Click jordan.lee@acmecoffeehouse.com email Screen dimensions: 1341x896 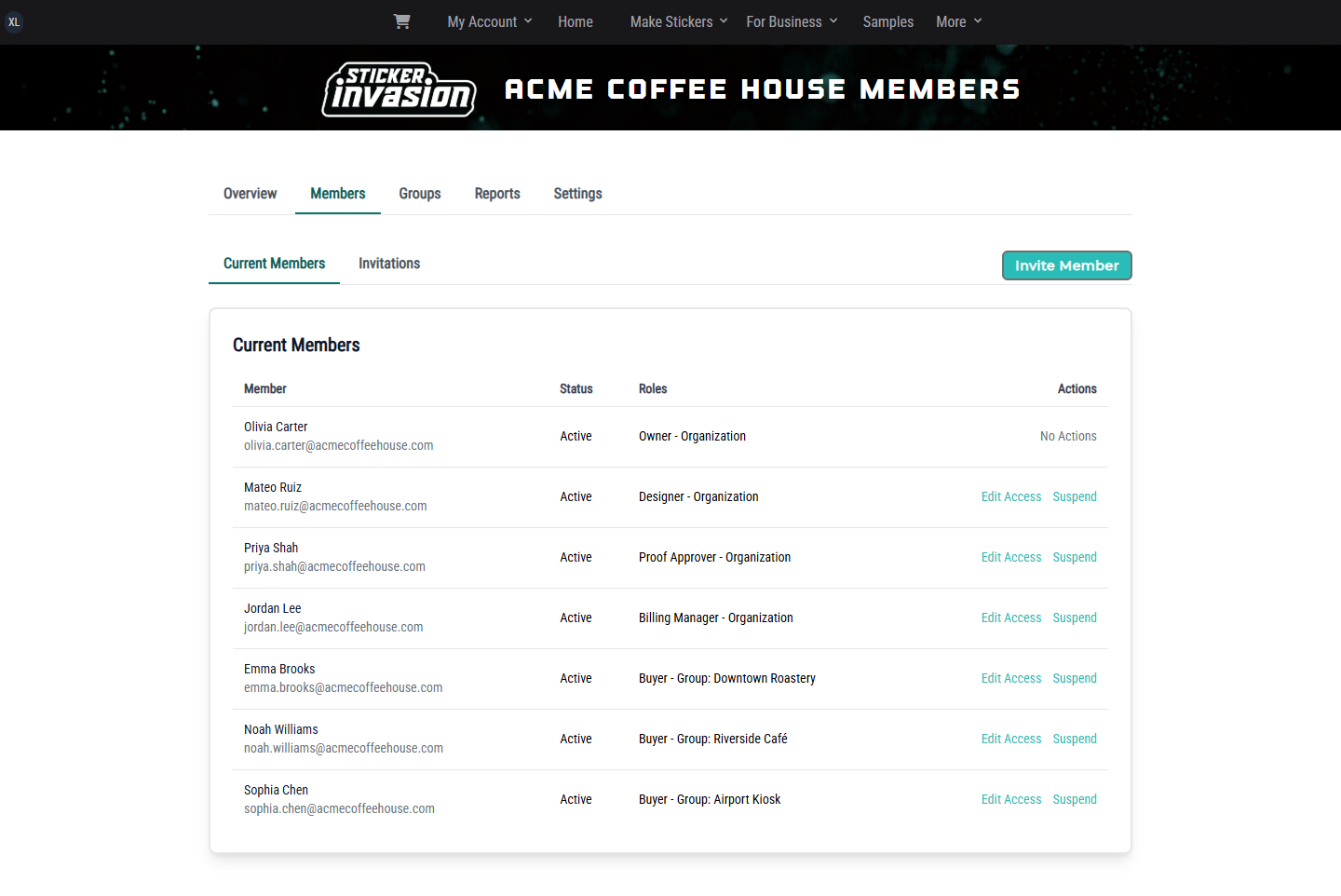click(x=333, y=627)
